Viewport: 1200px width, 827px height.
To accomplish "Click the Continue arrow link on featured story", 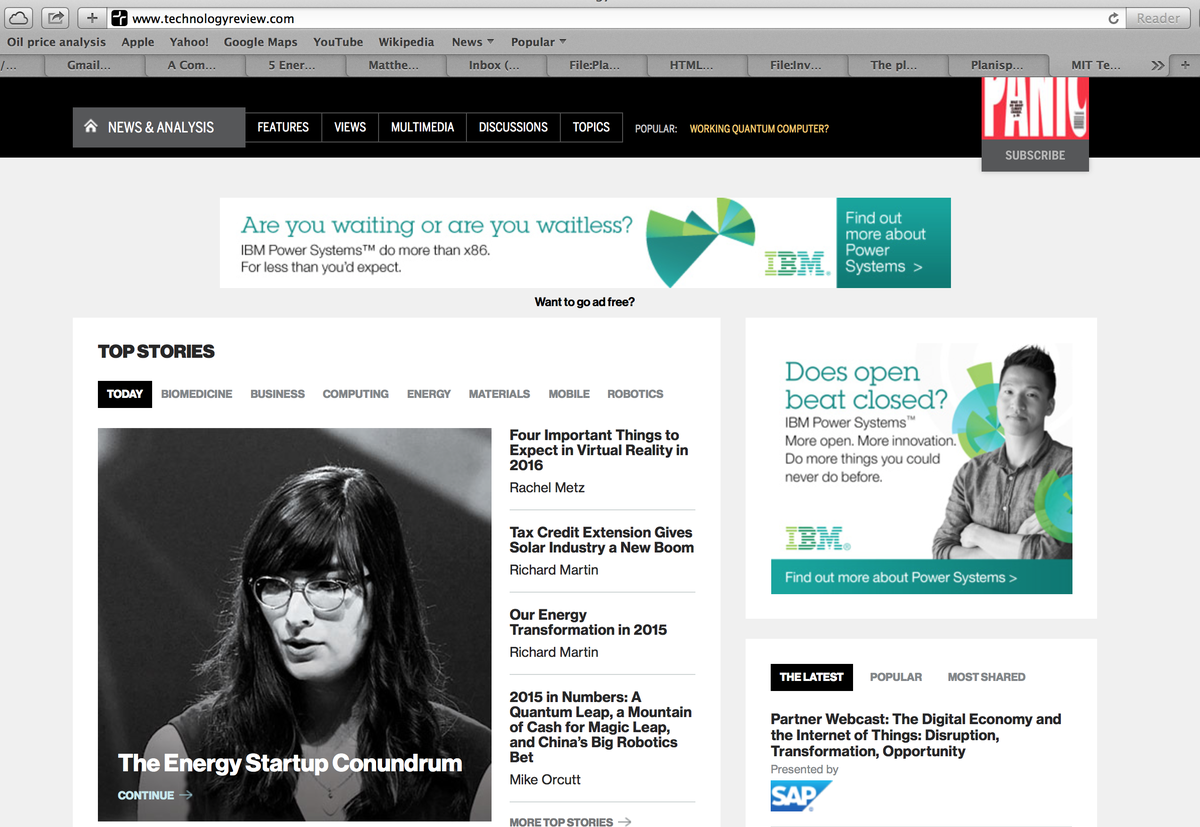I will (x=155, y=795).
